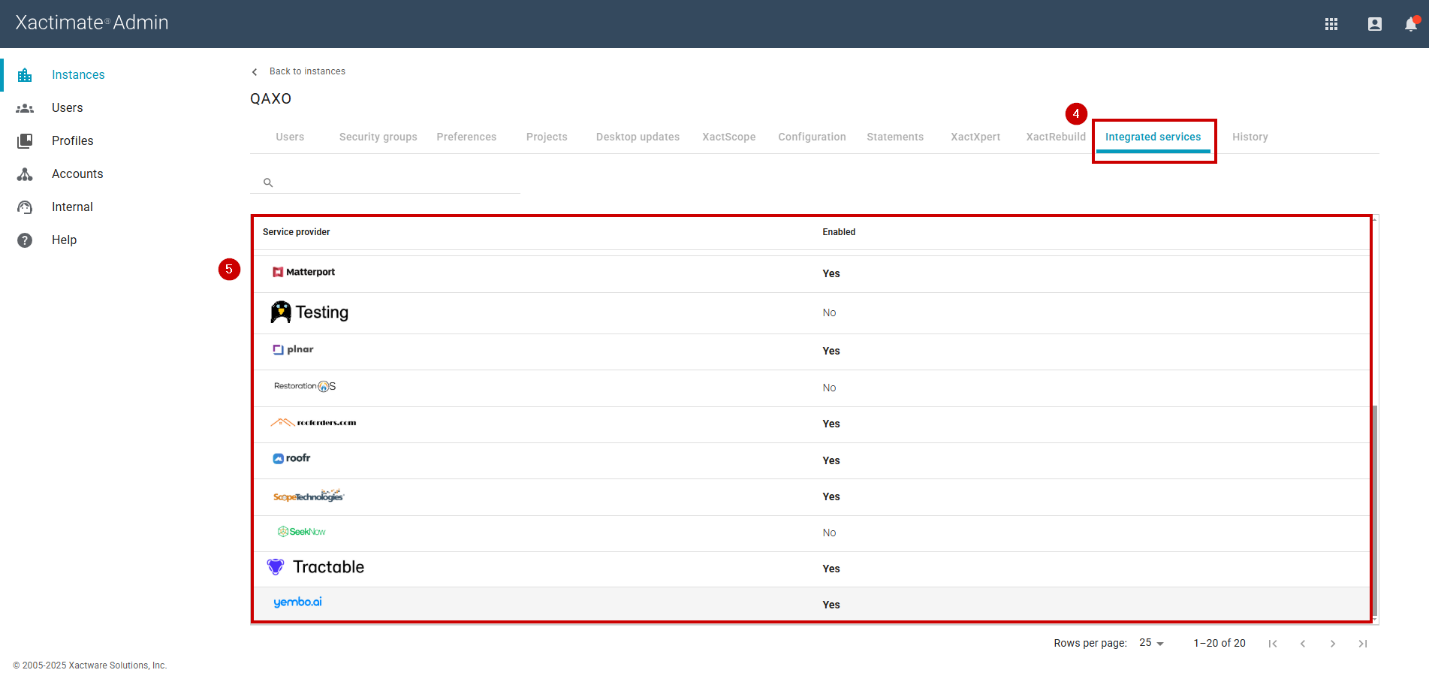
Task: Open Users in the sidebar
Action: [x=67, y=108]
